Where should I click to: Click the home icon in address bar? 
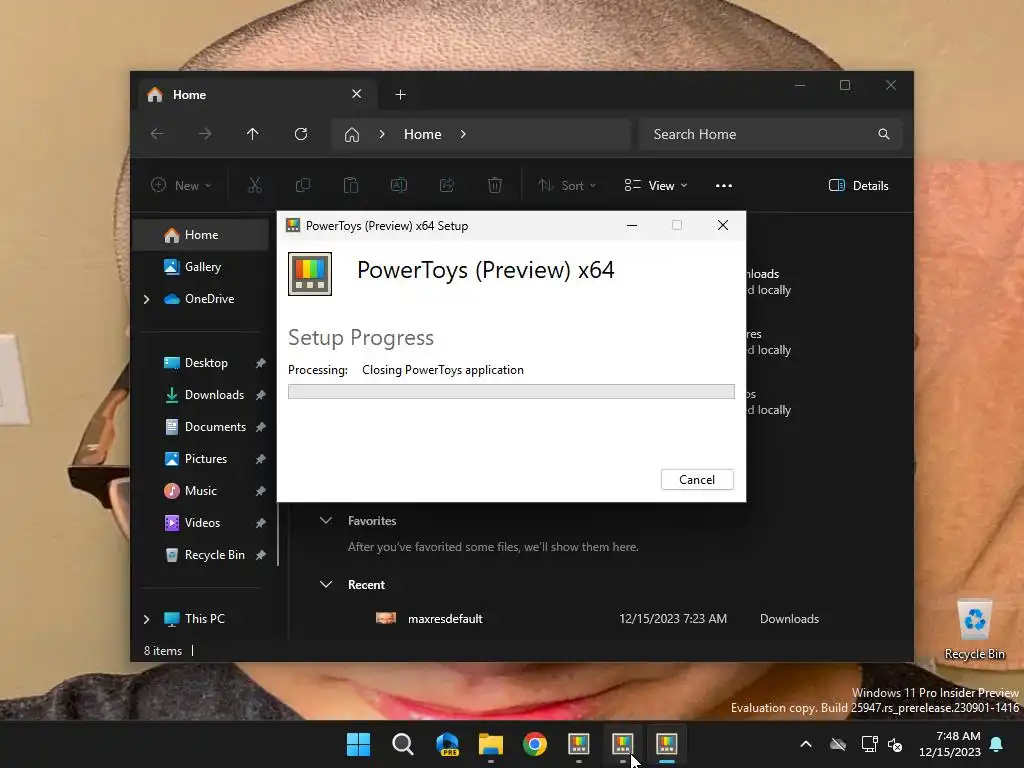click(352, 135)
